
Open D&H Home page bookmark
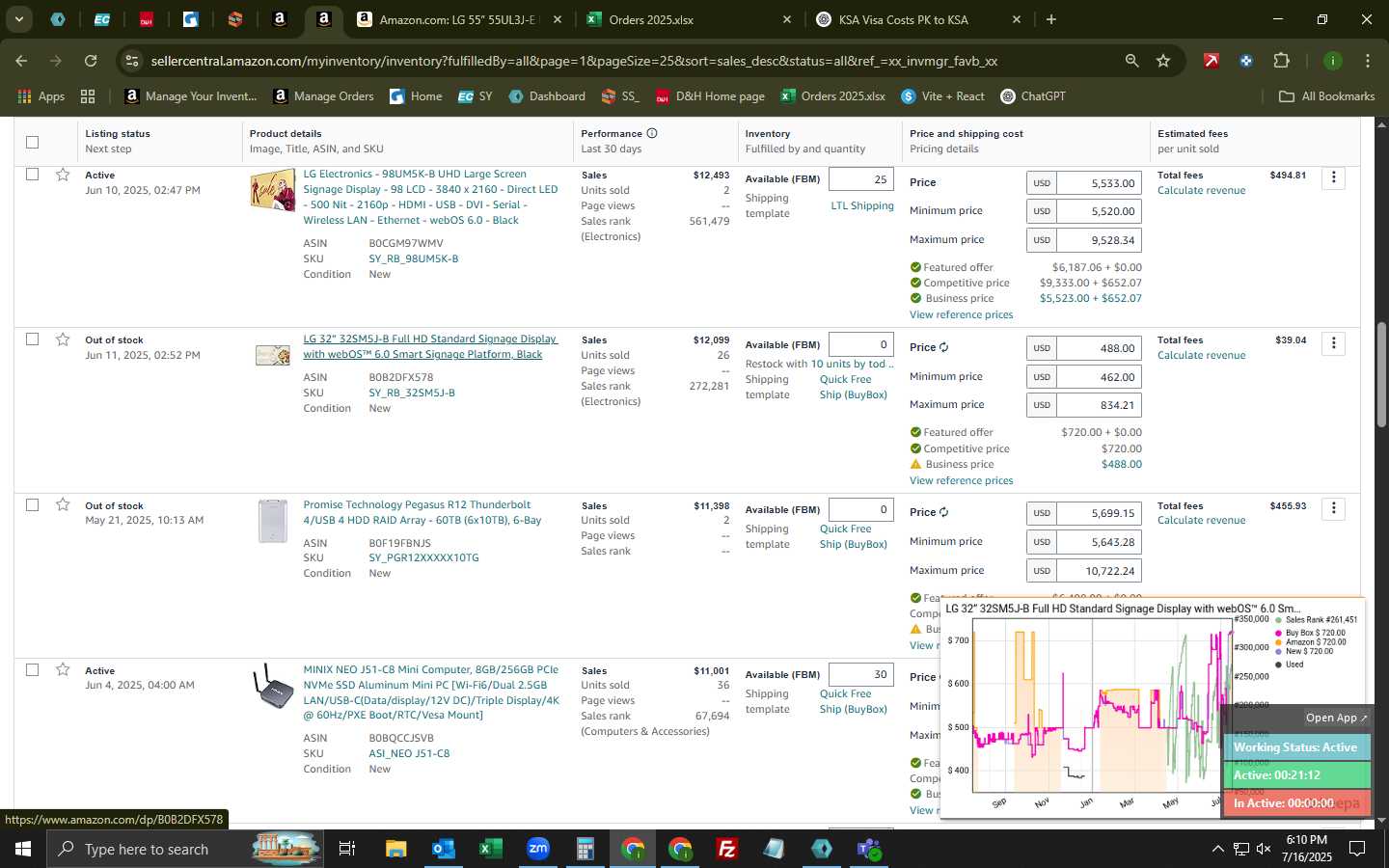[x=710, y=96]
